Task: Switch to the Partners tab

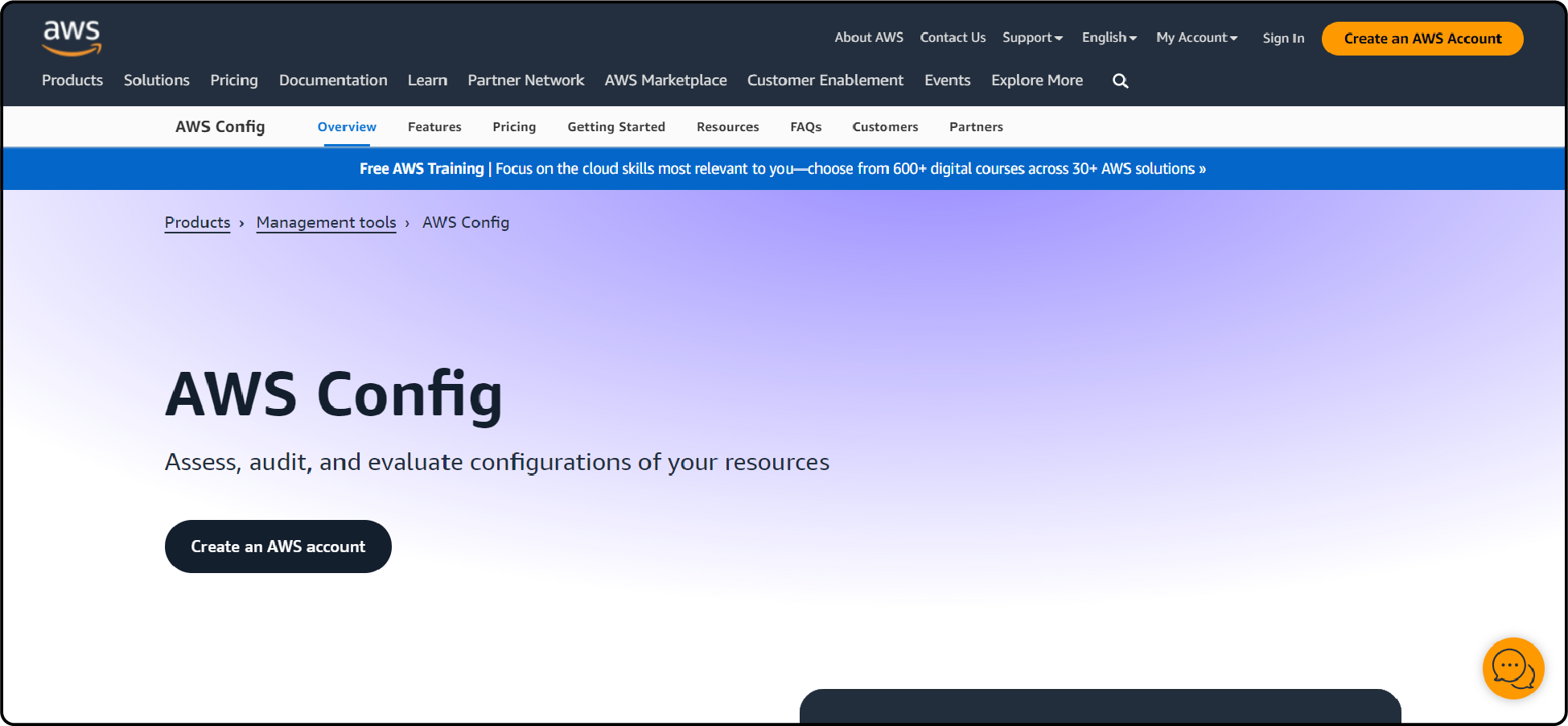Action: point(976,127)
